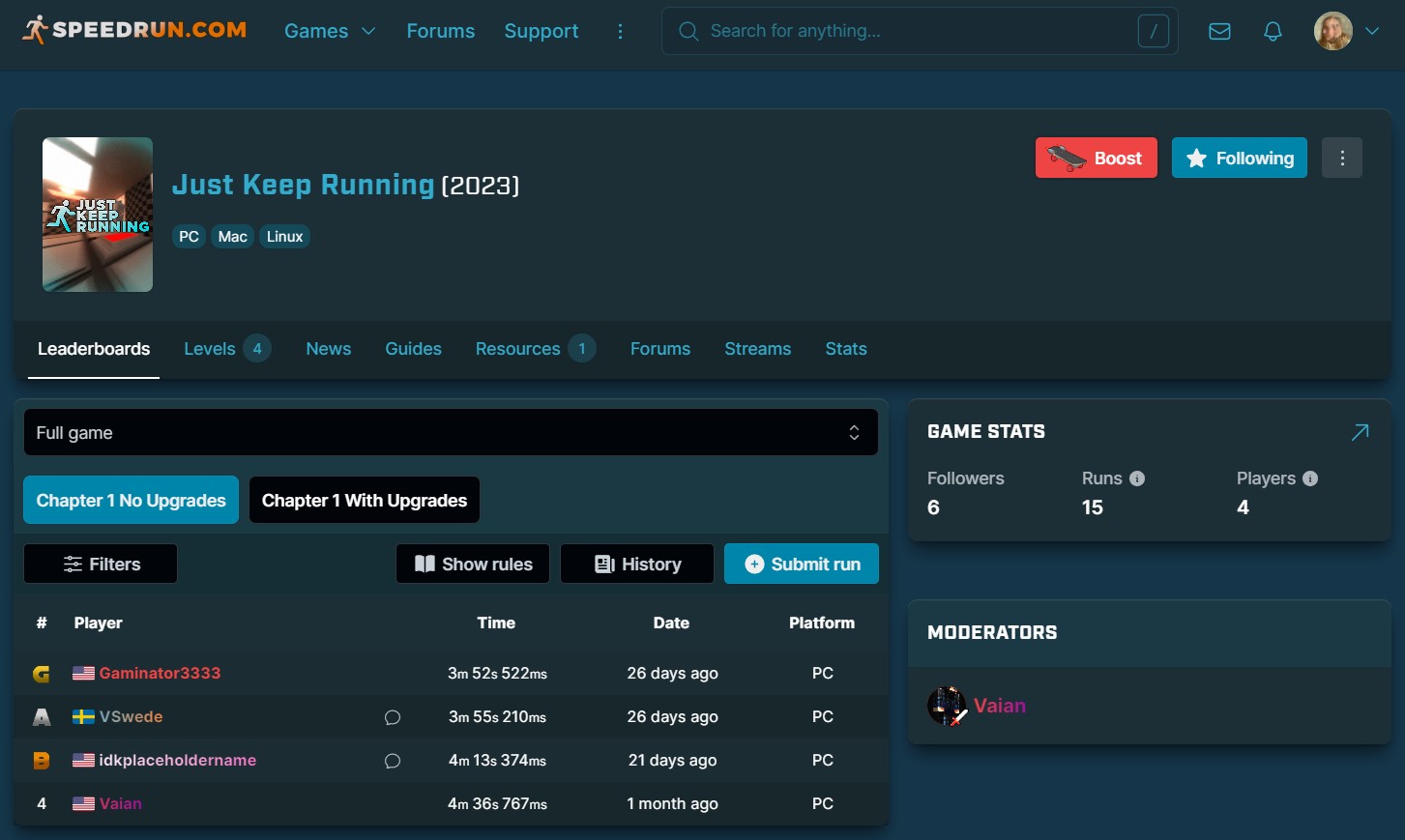
Task: Open the game Forums tab
Action: tap(660, 349)
